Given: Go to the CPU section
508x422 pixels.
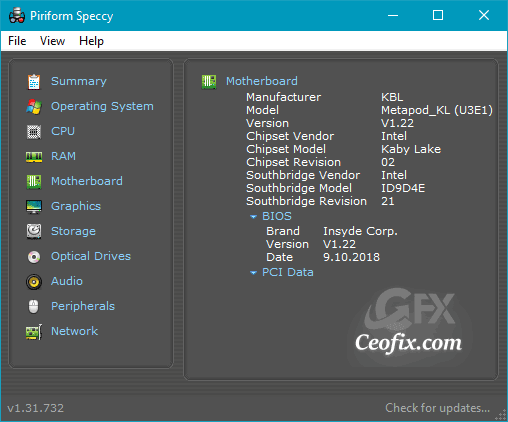Looking at the screenshot, I should (63, 131).
